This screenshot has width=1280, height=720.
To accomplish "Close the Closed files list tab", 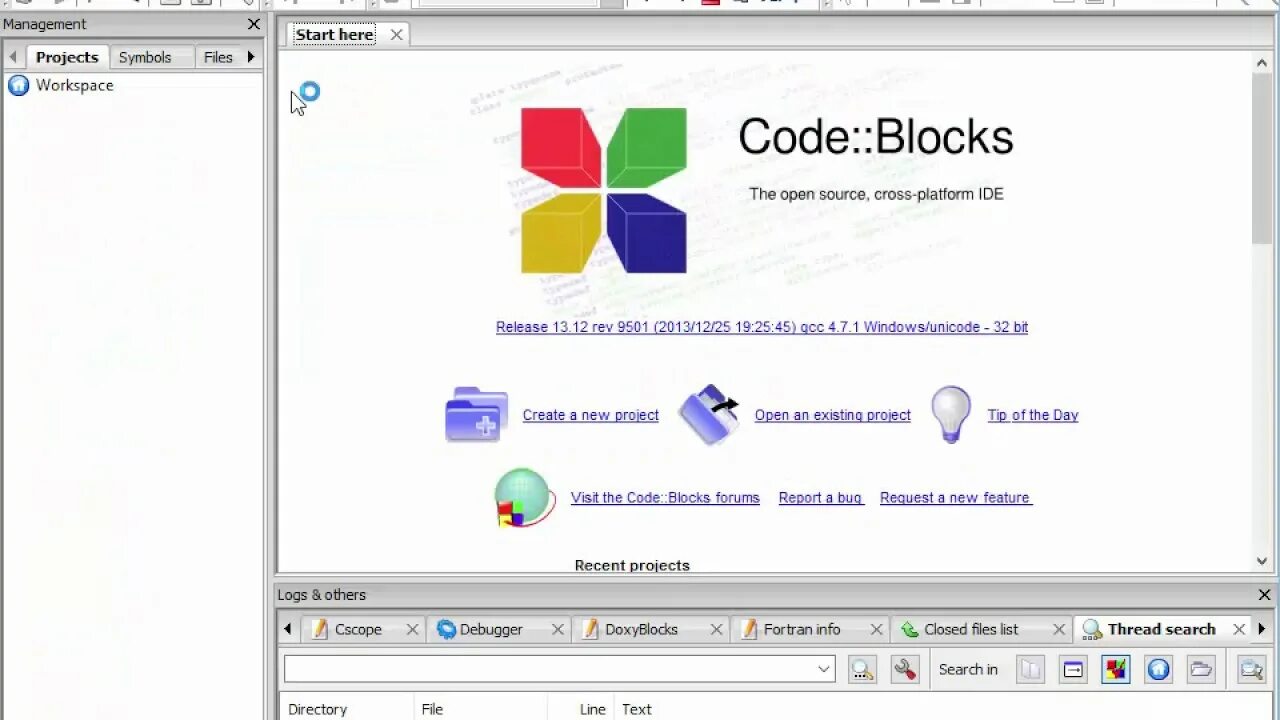I will click(x=1059, y=629).
